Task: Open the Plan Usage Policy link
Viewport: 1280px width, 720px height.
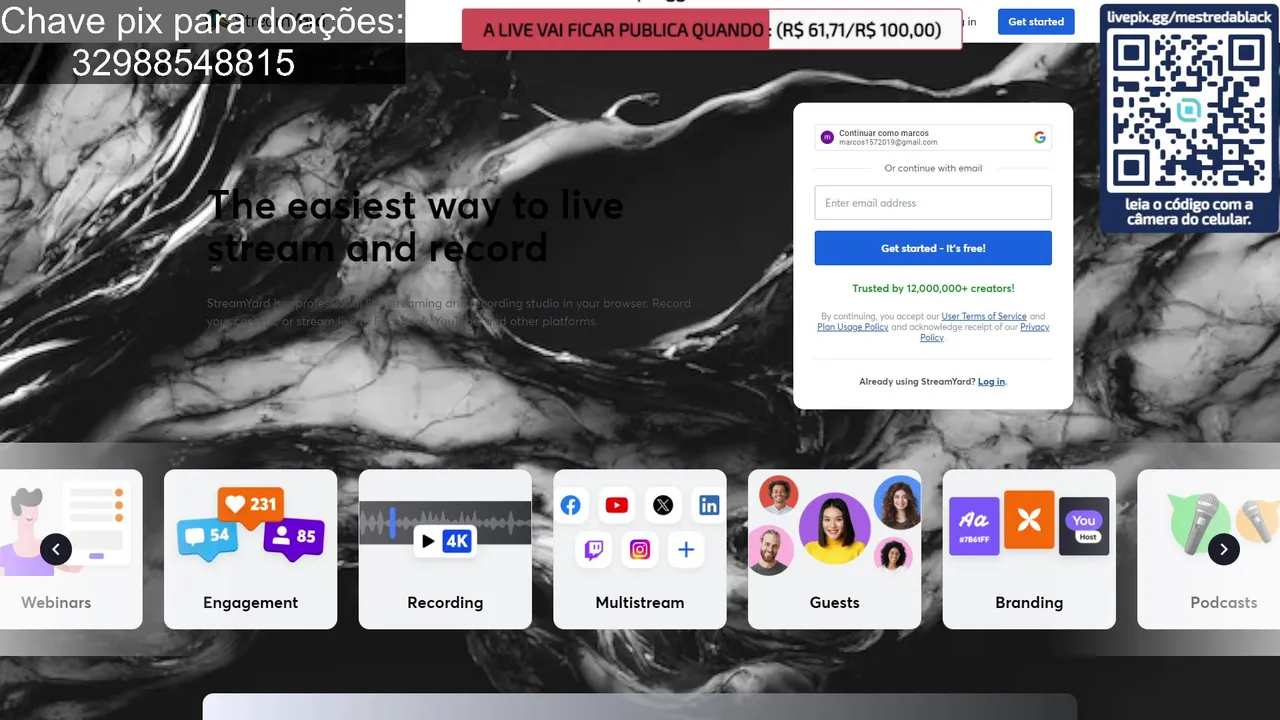Action: [853, 327]
